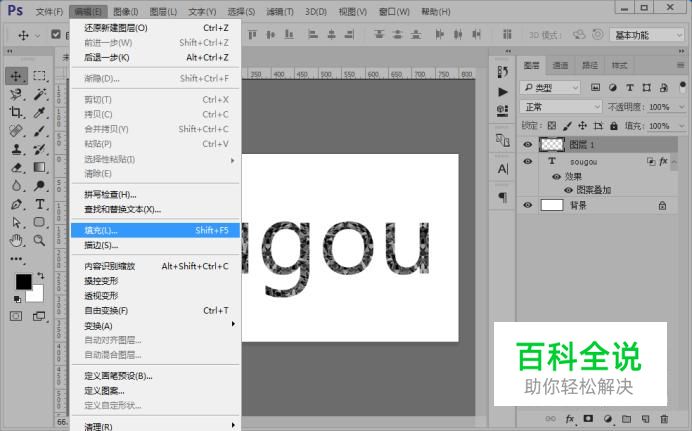This screenshot has height=431, width=692.
Task: Select the Path Selection tool
Action: point(16,222)
